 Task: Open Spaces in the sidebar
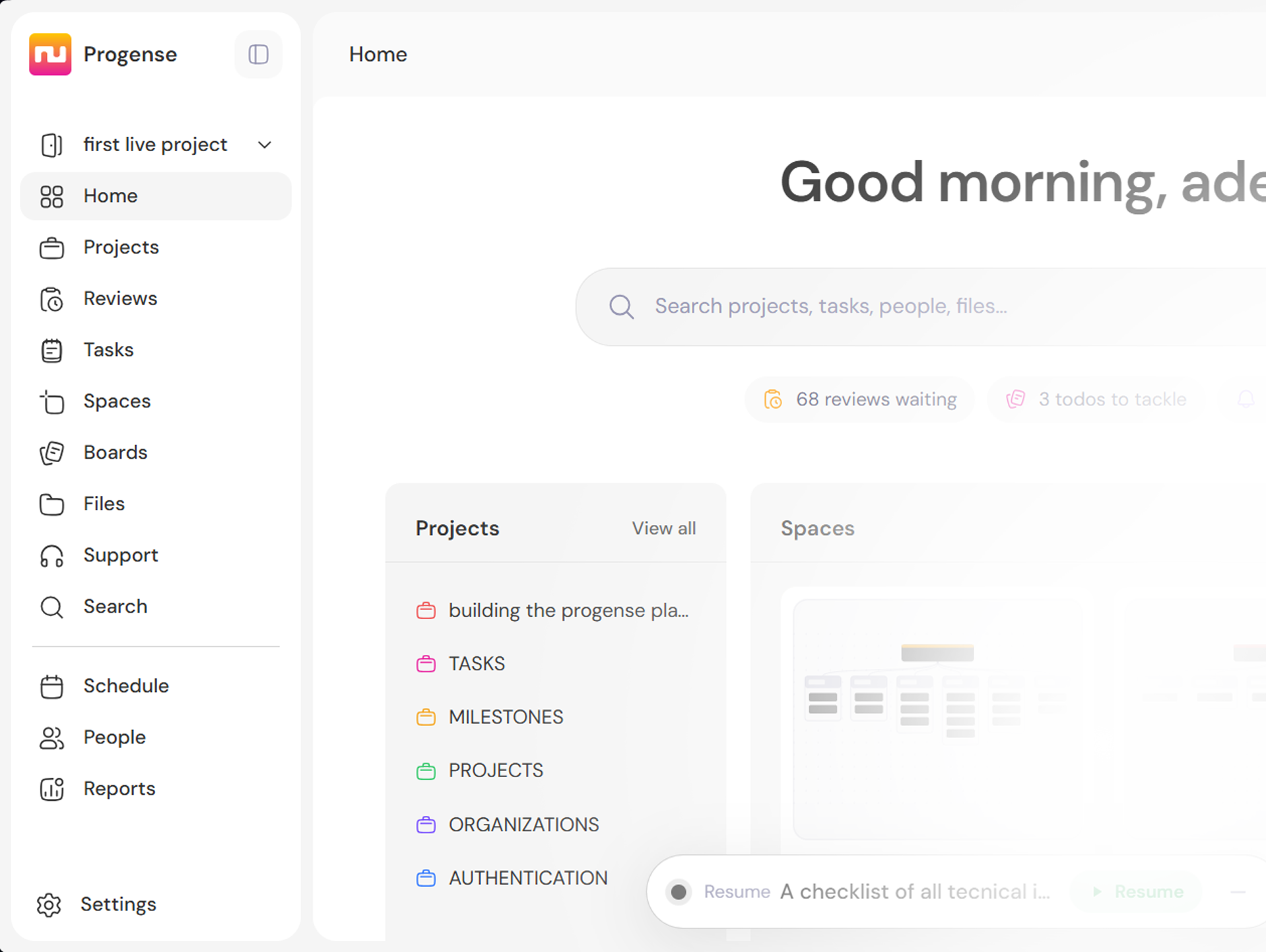(156, 401)
